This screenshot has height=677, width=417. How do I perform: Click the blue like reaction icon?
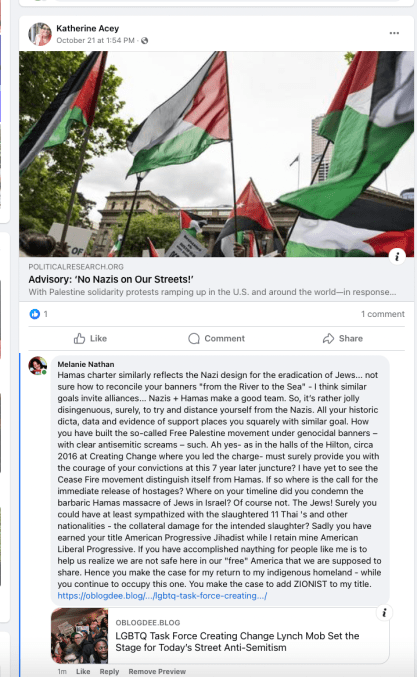click(x=35, y=314)
